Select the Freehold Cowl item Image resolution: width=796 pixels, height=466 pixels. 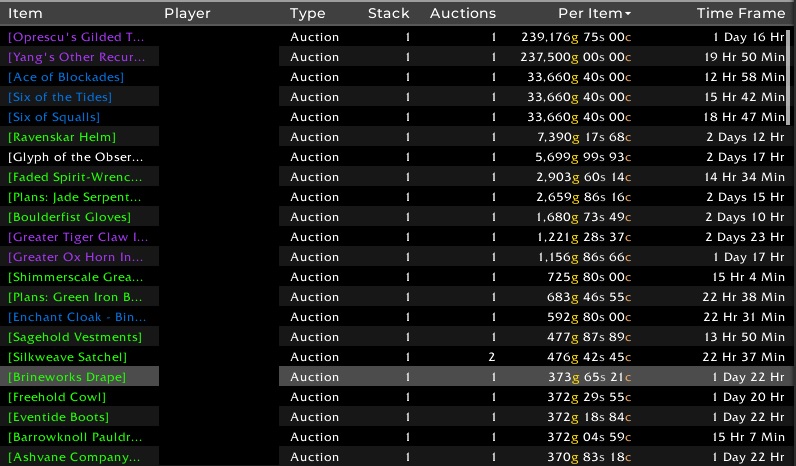pyautogui.click(x=58, y=397)
